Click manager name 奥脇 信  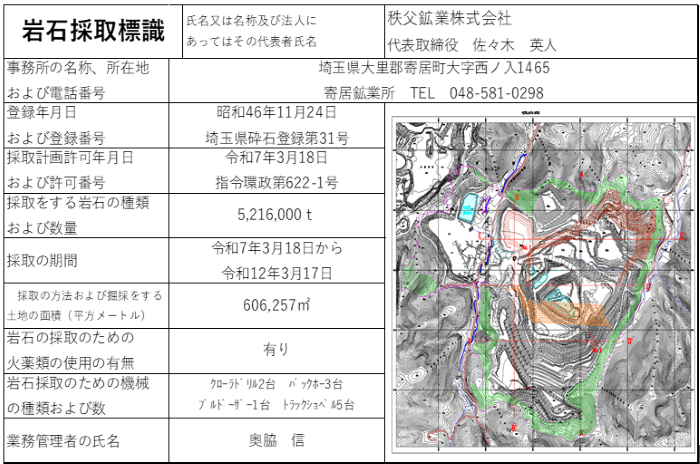pos(276,440)
